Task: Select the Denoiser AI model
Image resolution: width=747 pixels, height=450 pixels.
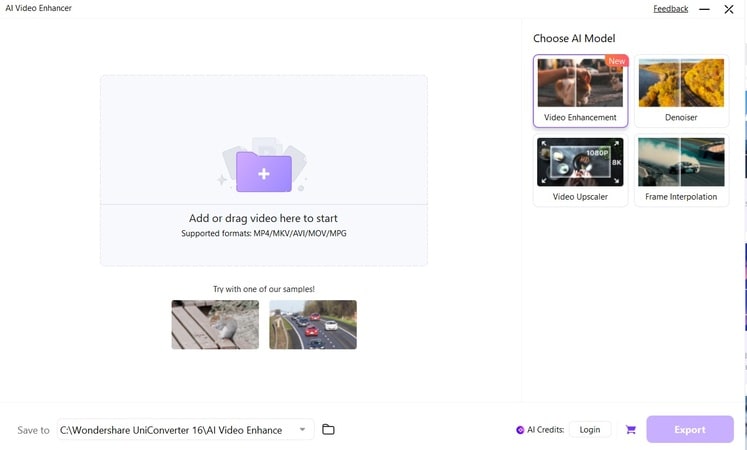Action: pos(681,91)
